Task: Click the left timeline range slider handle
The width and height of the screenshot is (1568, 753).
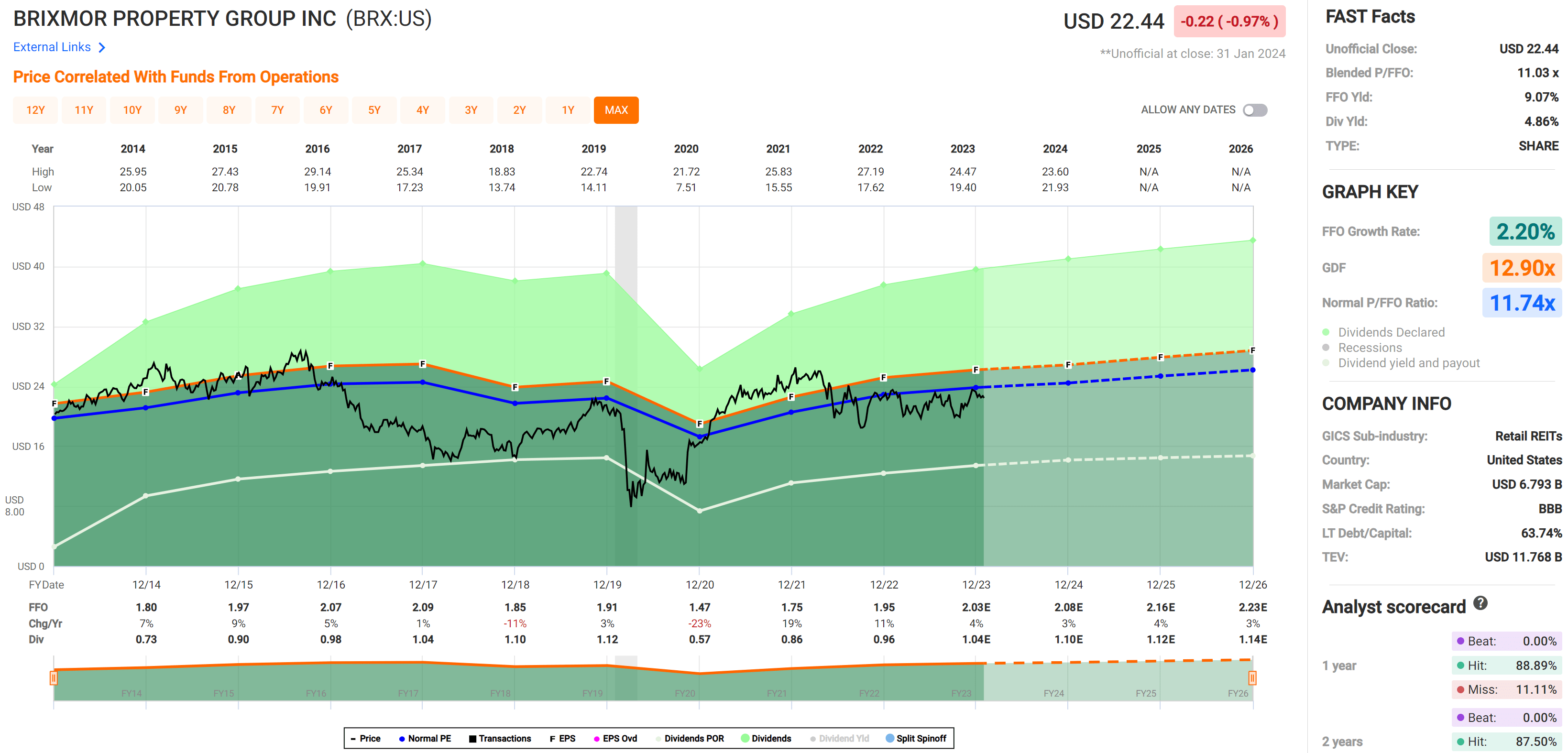Action: (x=54, y=677)
